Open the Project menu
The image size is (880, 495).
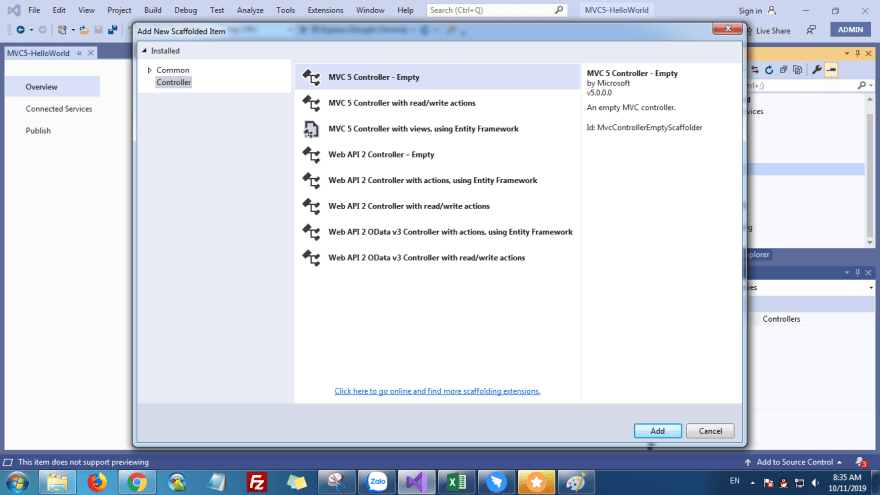(x=119, y=10)
